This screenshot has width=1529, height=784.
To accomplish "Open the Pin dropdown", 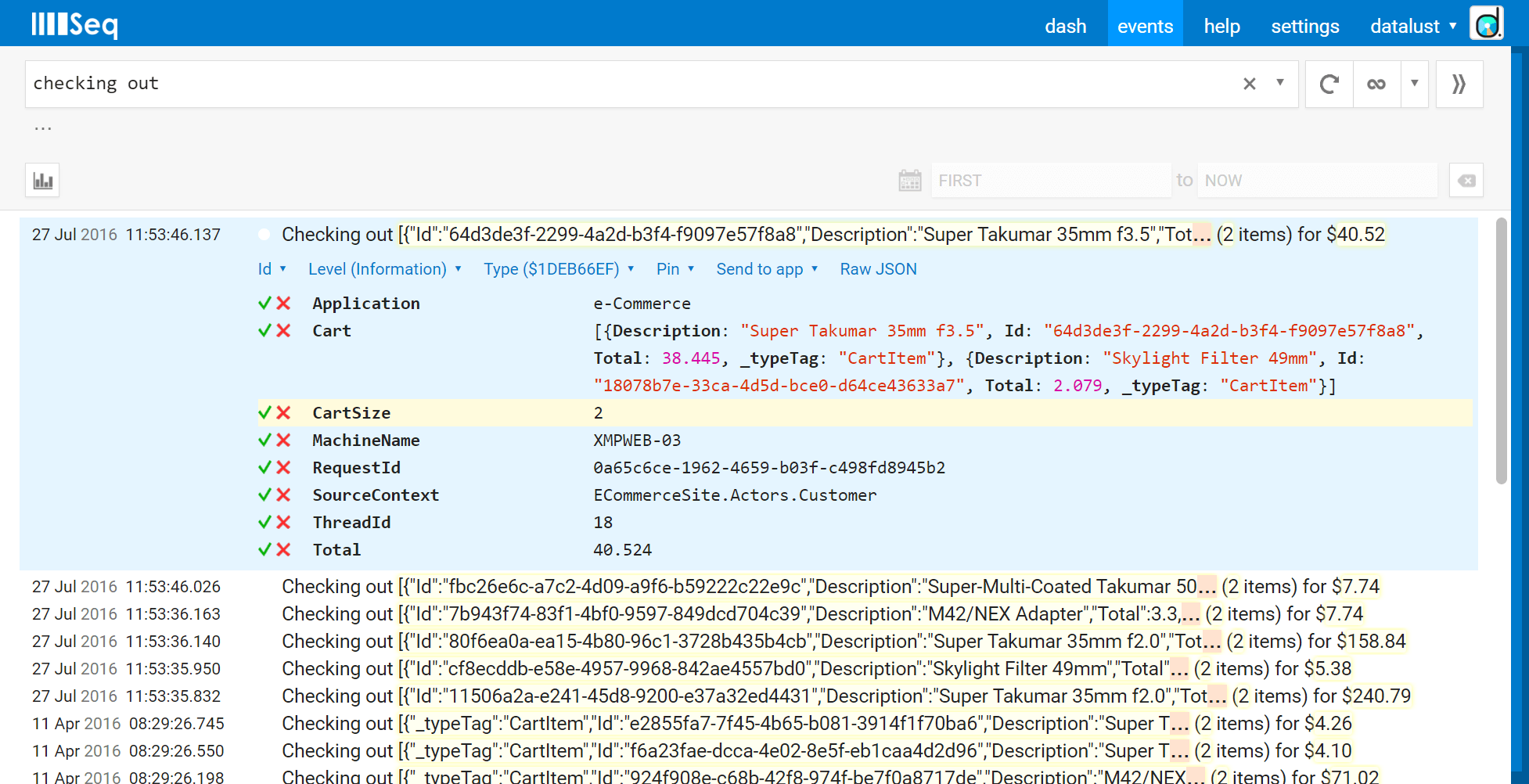I will [675, 269].
